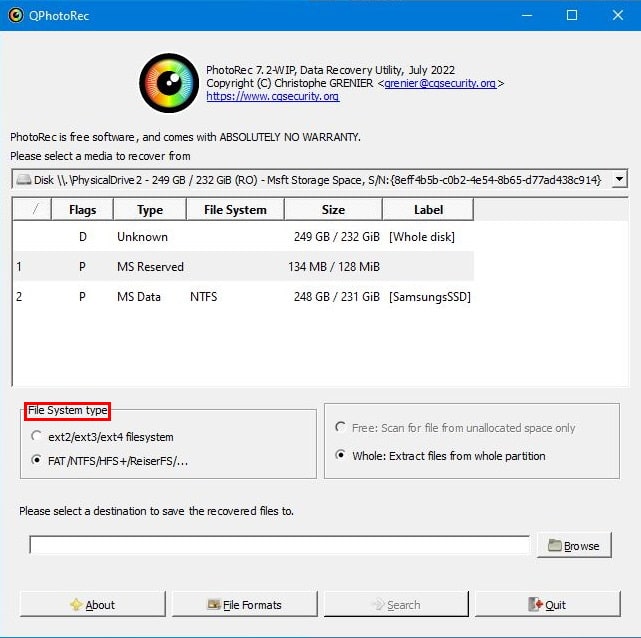641x638 pixels.
Task: Open the File Formats dialog
Action: pyautogui.click(x=244, y=604)
